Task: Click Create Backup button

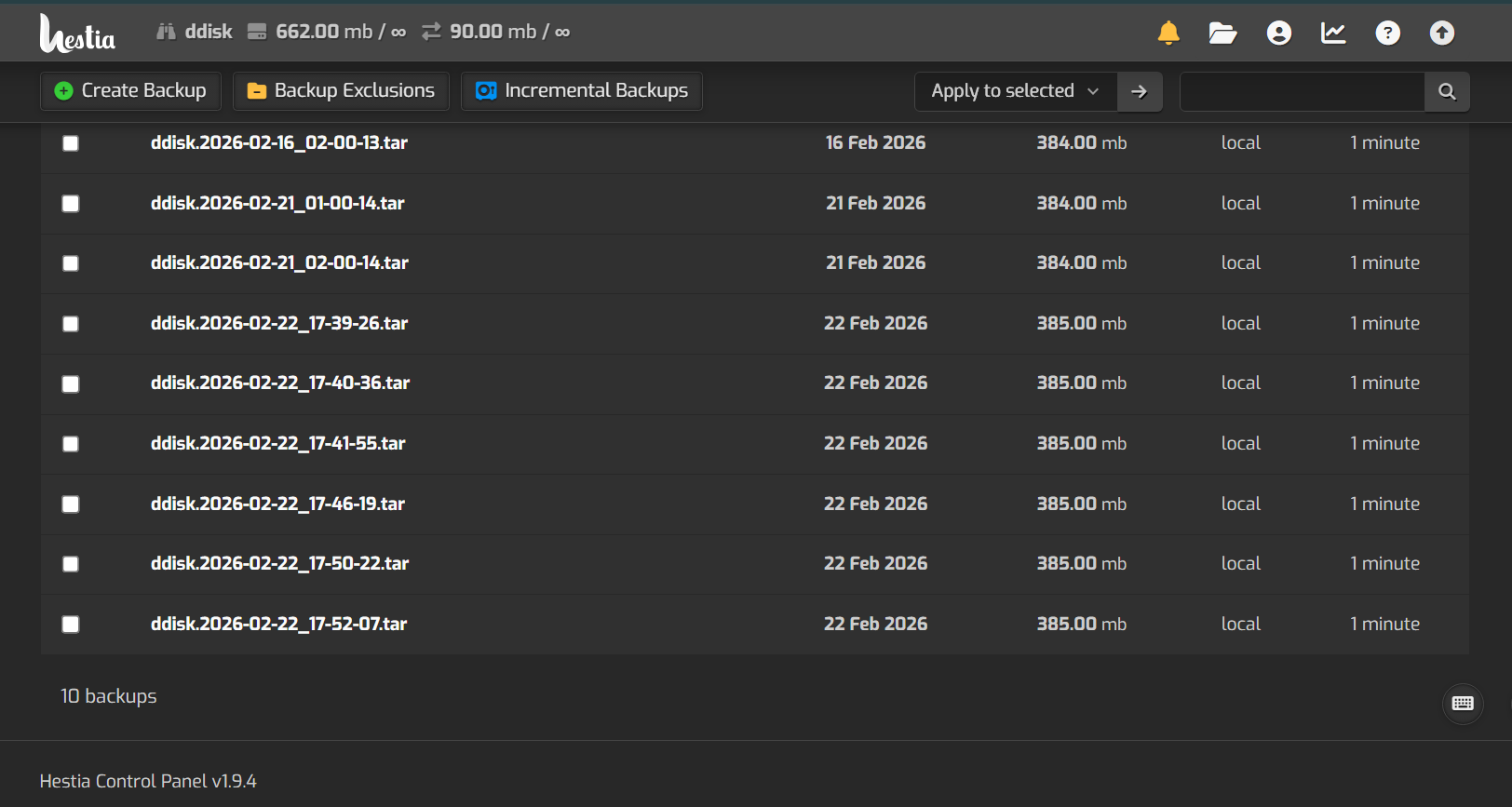Action: click(x=130, y=91)
